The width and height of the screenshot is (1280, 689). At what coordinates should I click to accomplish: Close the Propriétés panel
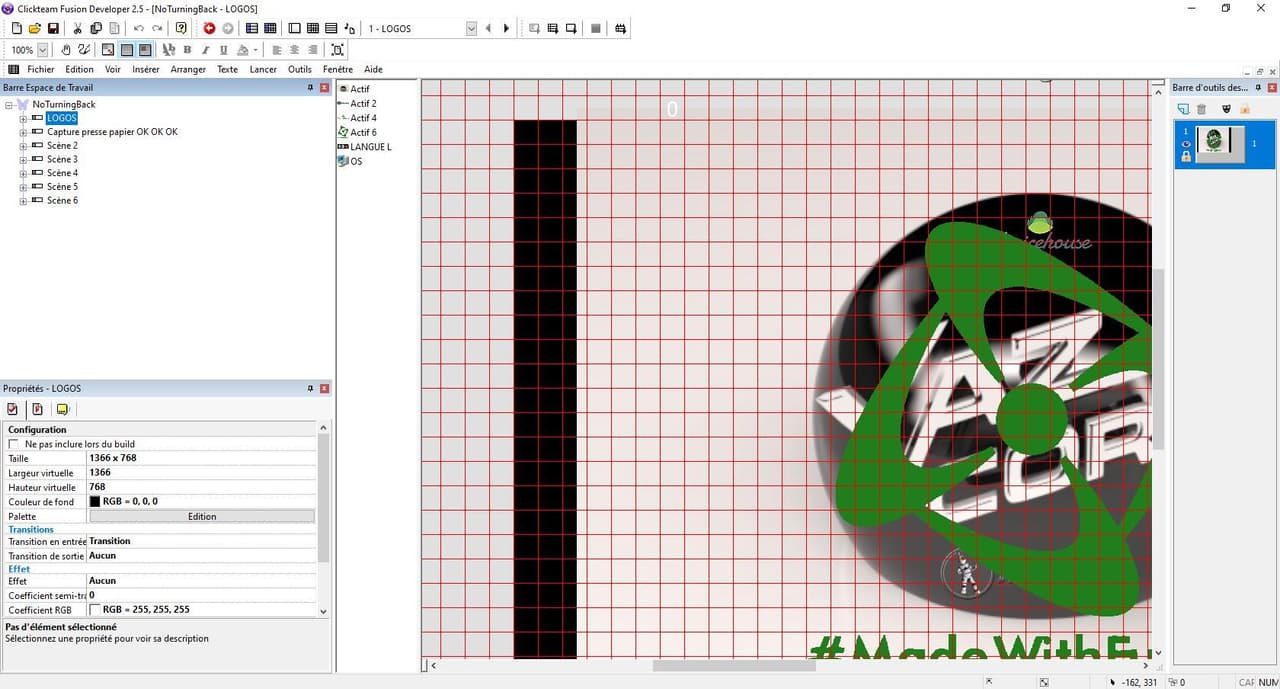[x=324, y=388]
